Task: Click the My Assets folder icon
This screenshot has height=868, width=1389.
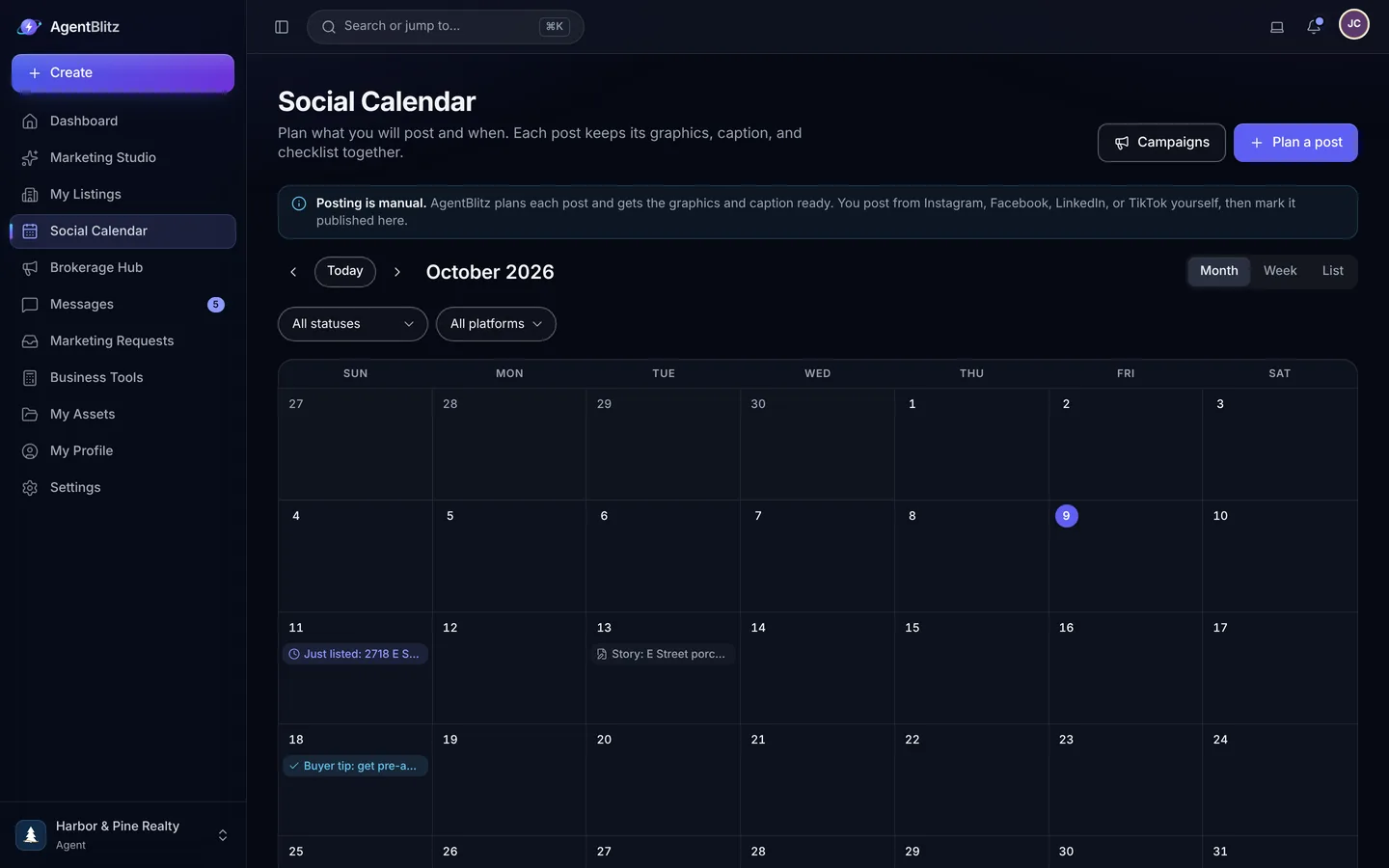Action: tap(30, 415)
